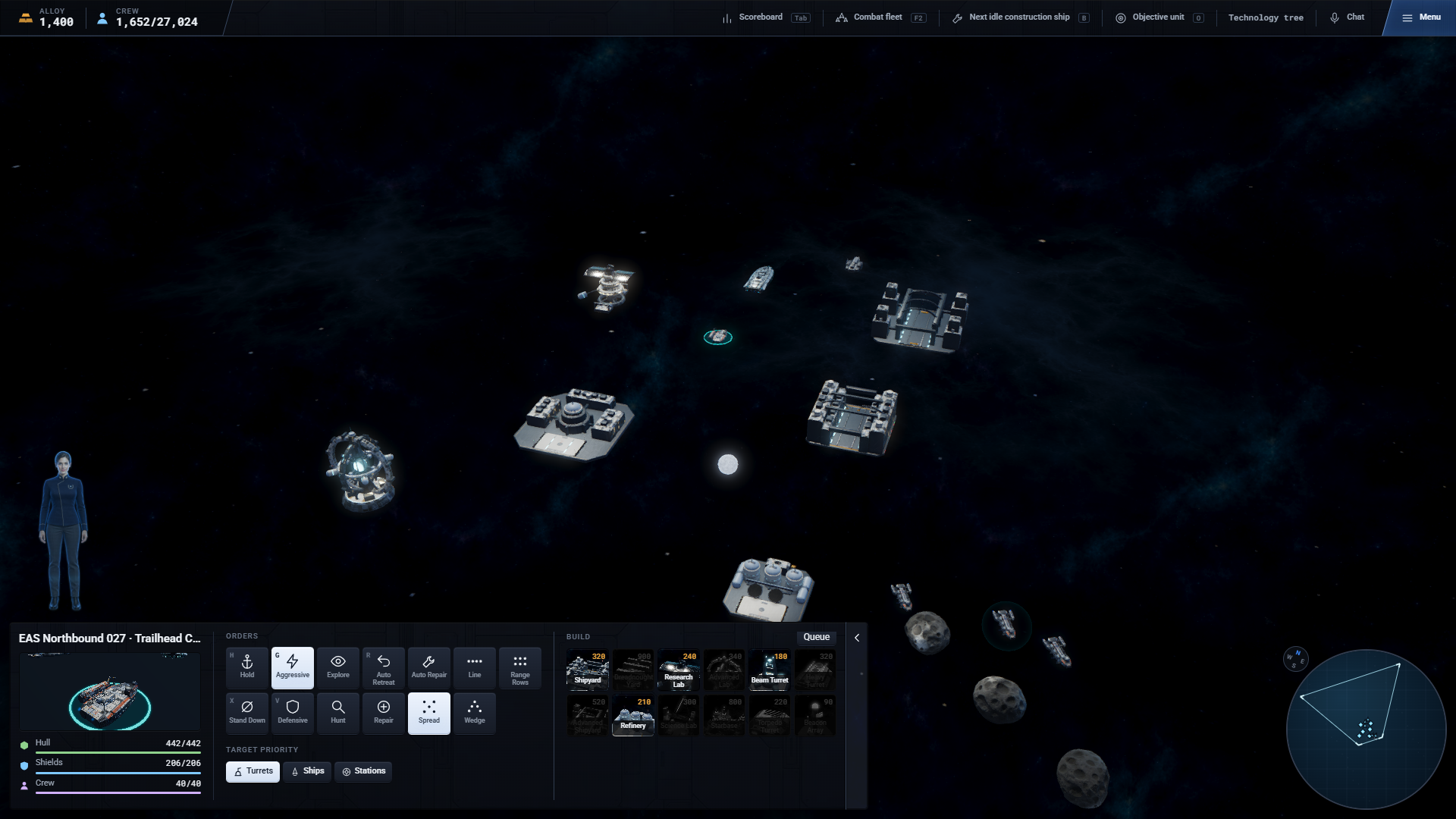
Task: Jump to next idle construction ship
Action: 1021,17
